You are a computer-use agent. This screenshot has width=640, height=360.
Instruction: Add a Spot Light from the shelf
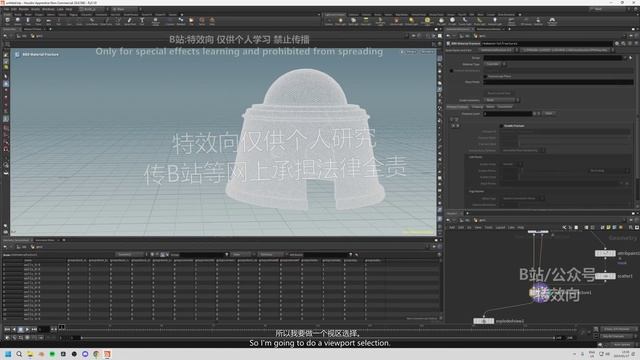353,21
